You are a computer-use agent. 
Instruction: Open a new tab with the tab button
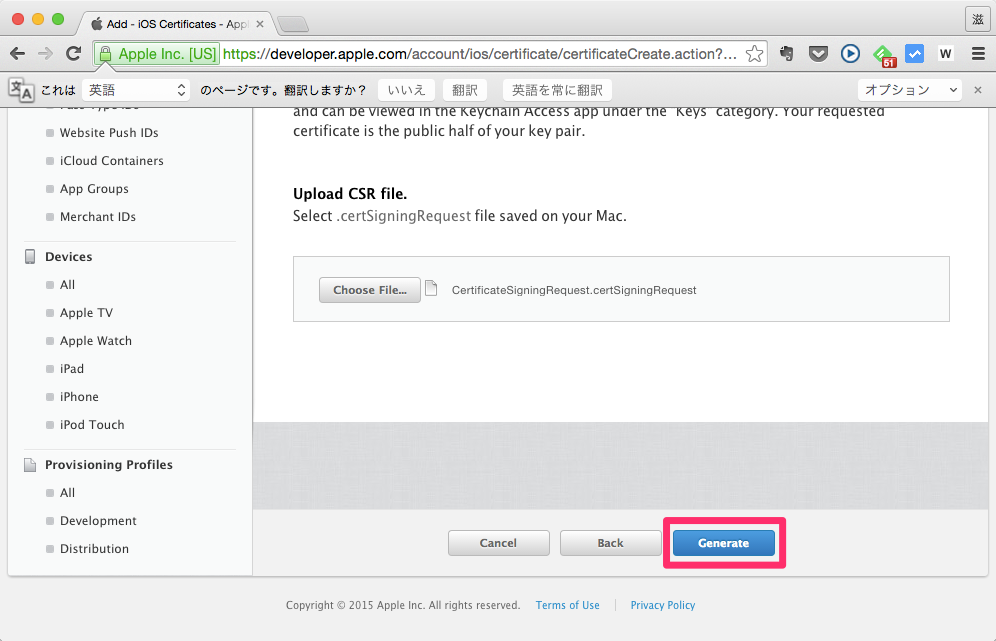(x=293, y=25)
